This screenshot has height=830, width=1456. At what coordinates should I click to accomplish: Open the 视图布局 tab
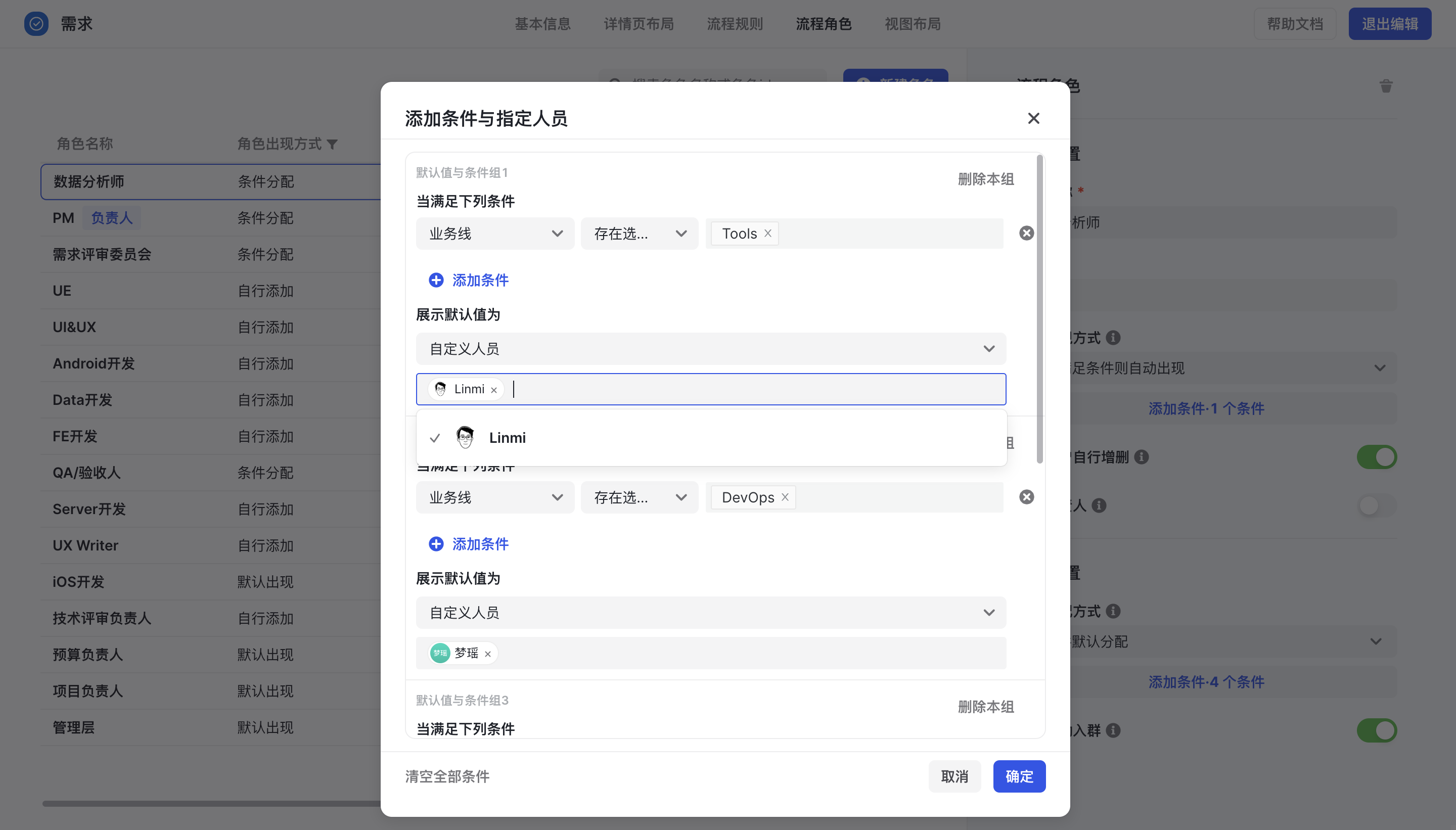coord(913,24)
